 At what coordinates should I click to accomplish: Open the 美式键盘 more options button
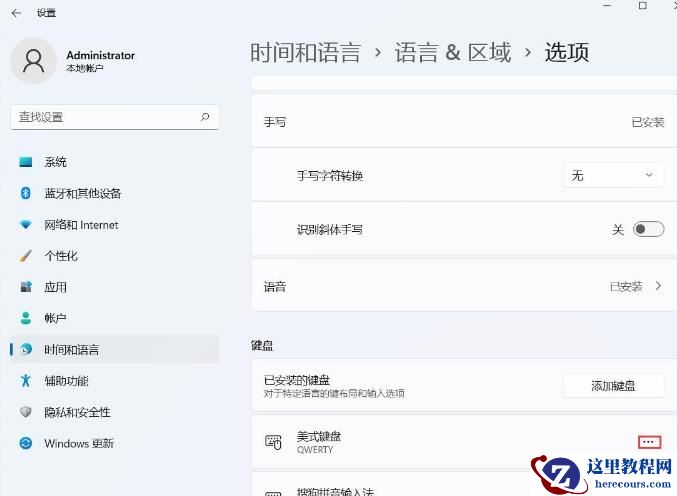tap(649, 442)
